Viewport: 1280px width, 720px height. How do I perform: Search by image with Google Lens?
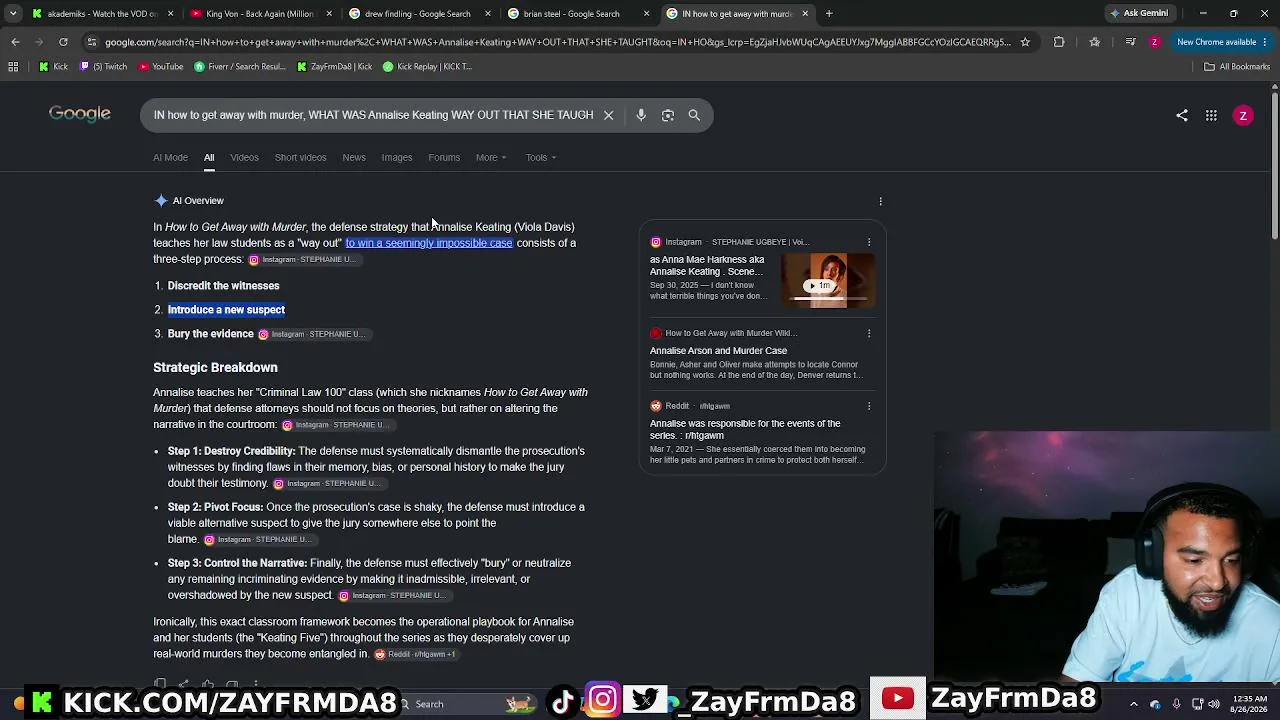tap(668, 115)
